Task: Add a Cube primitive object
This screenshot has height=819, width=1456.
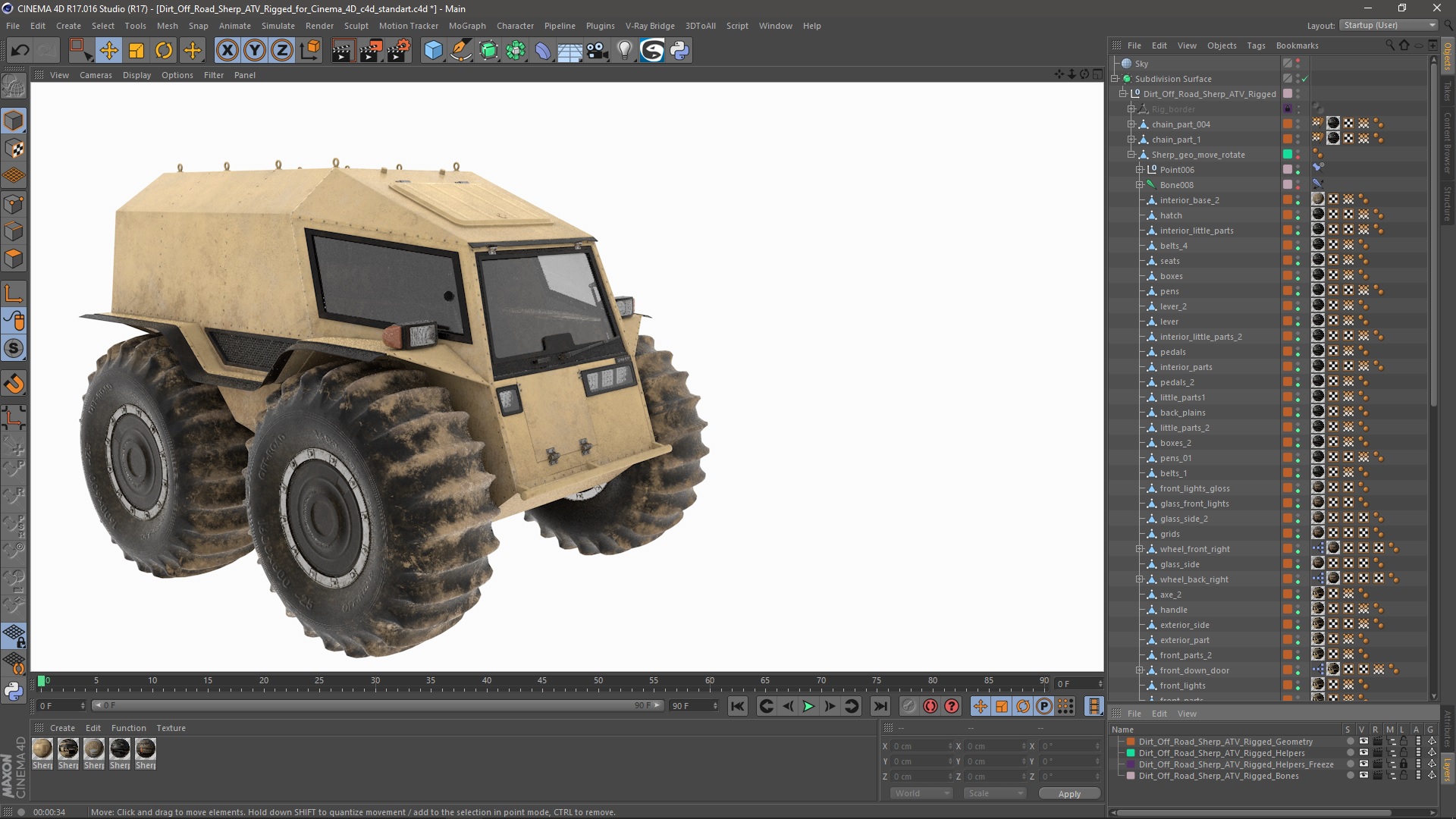Action: click(433, 51)
